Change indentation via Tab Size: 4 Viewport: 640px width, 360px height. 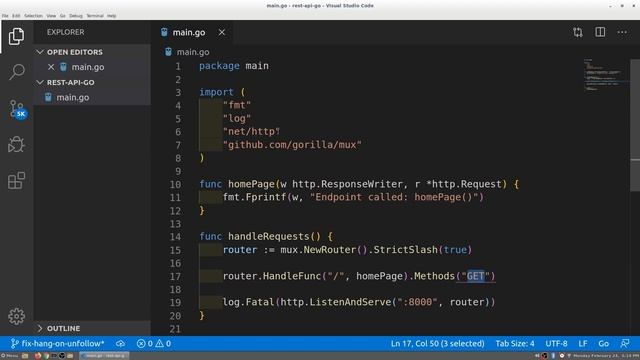[515, 344]
